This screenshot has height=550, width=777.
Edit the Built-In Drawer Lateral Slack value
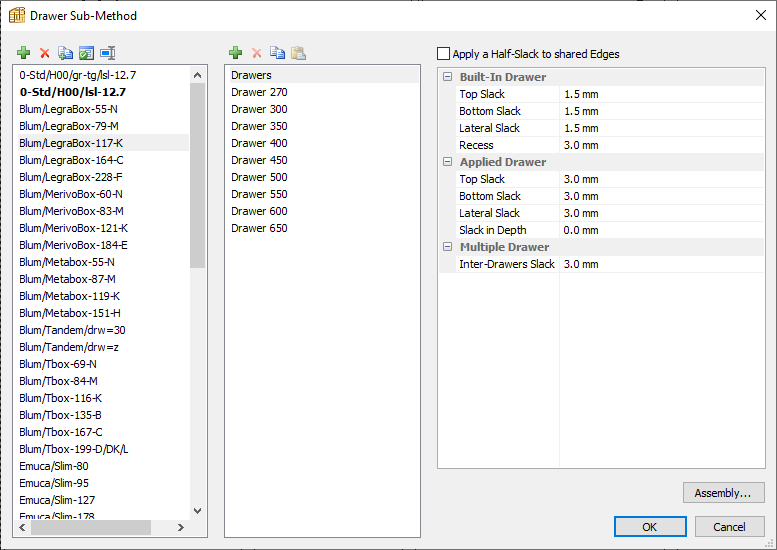click(x=662, y=128)
